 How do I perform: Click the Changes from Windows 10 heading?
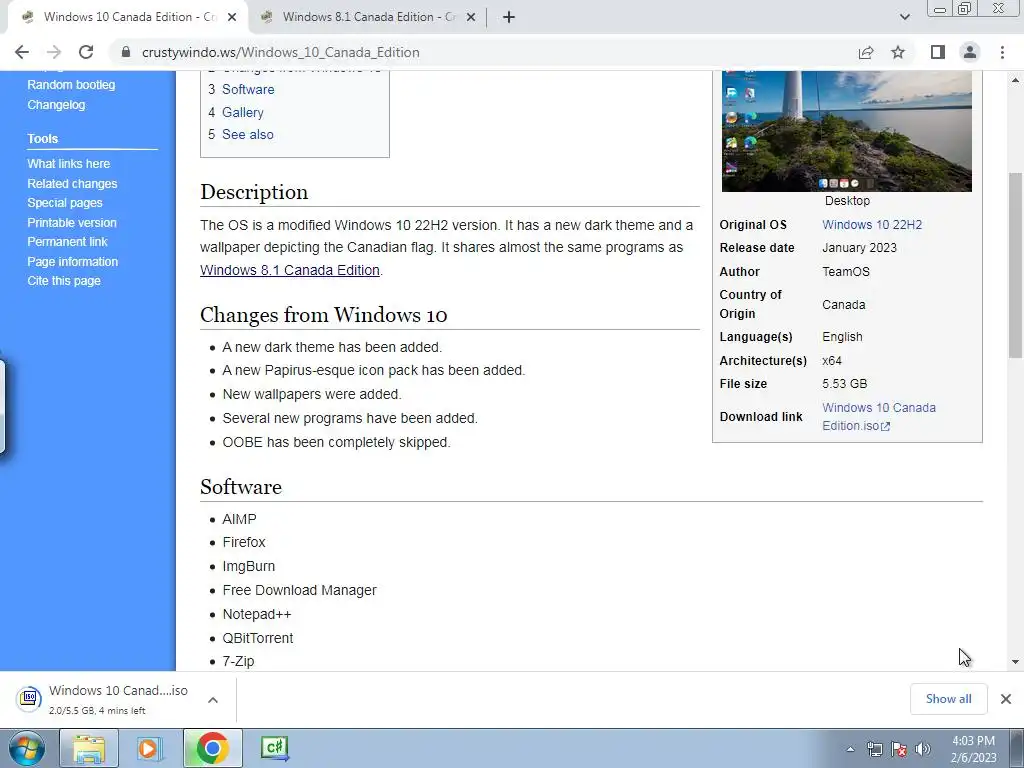point(323,315)
